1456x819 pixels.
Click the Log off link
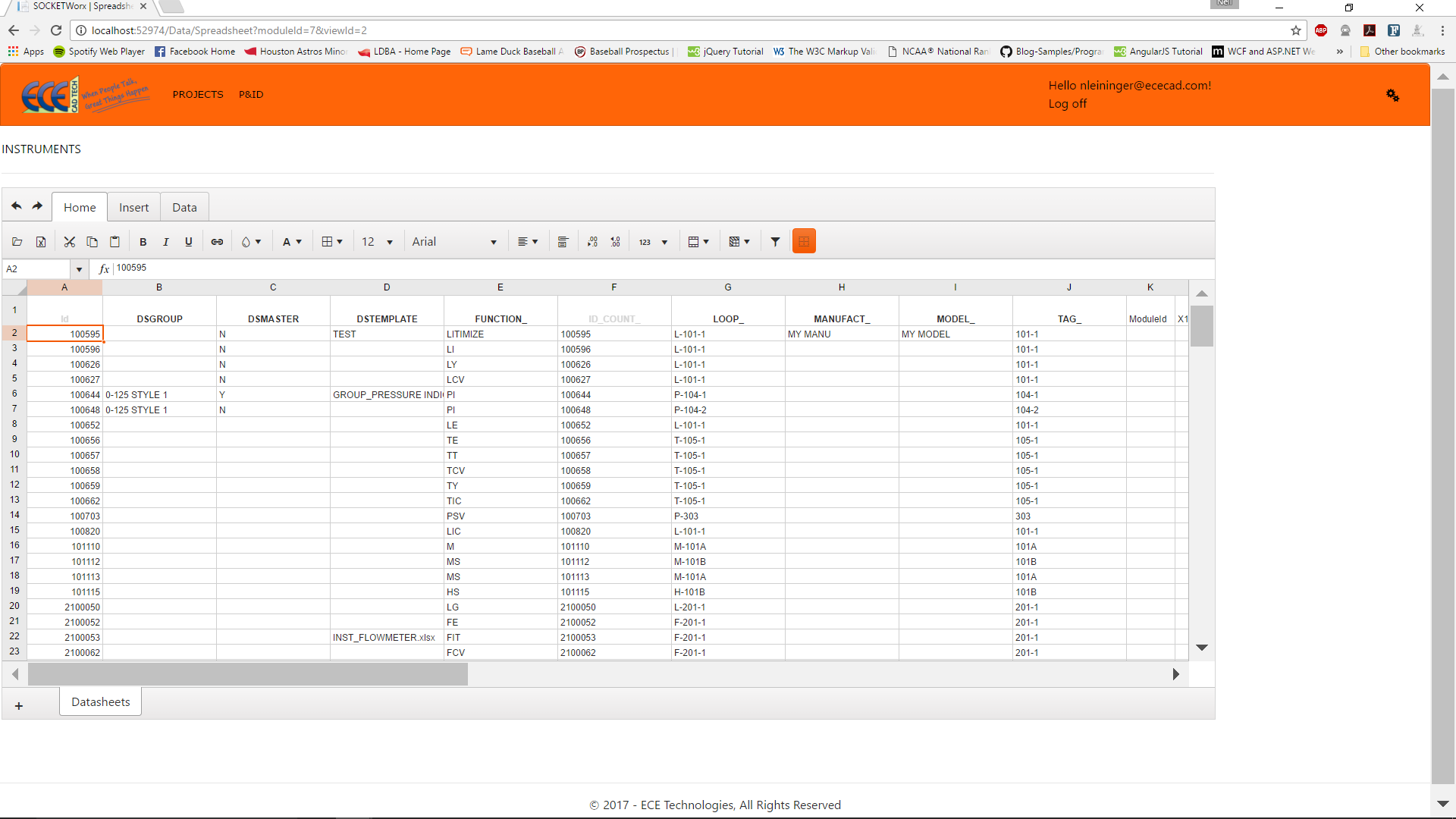coord(1067,104)
